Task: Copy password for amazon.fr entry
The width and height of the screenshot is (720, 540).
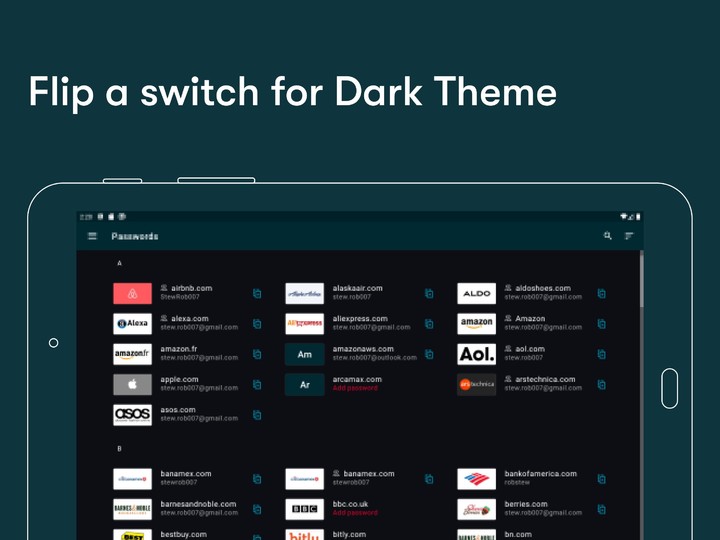Action: (x=257, y=354)
